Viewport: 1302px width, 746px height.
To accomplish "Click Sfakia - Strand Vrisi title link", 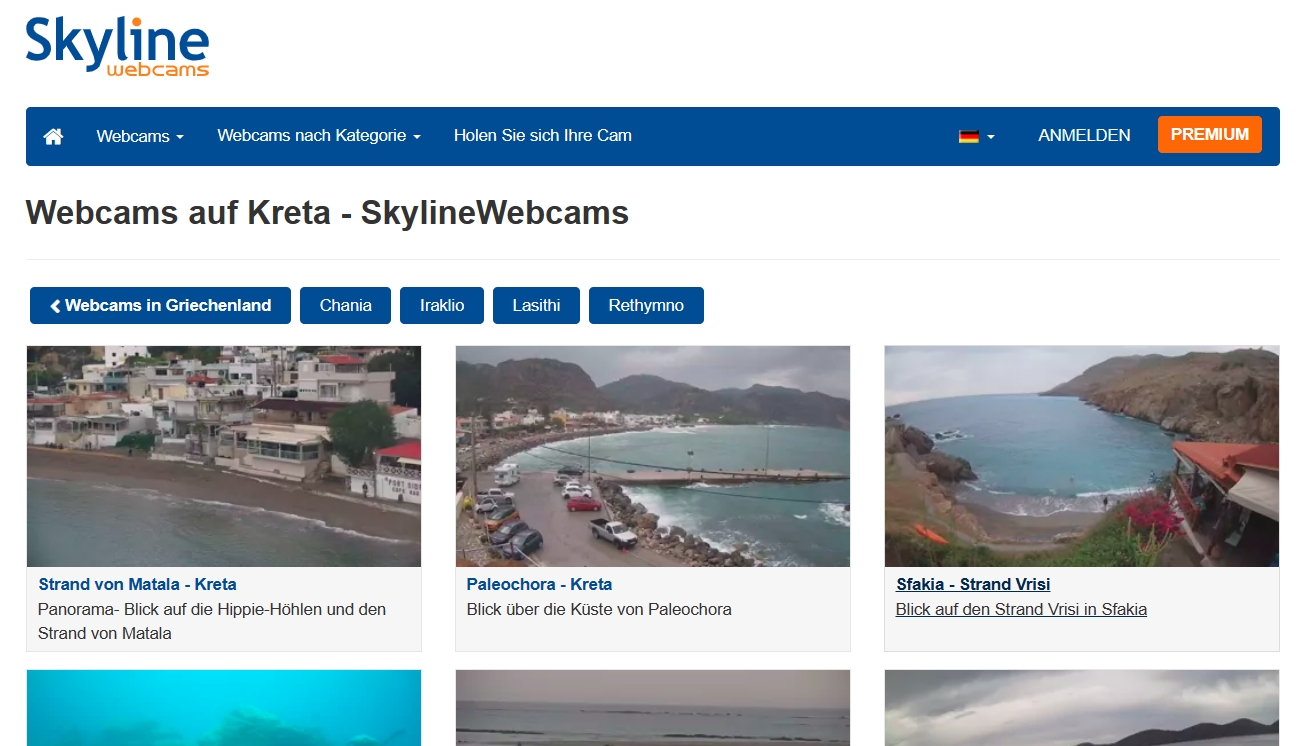I will 973,584.
